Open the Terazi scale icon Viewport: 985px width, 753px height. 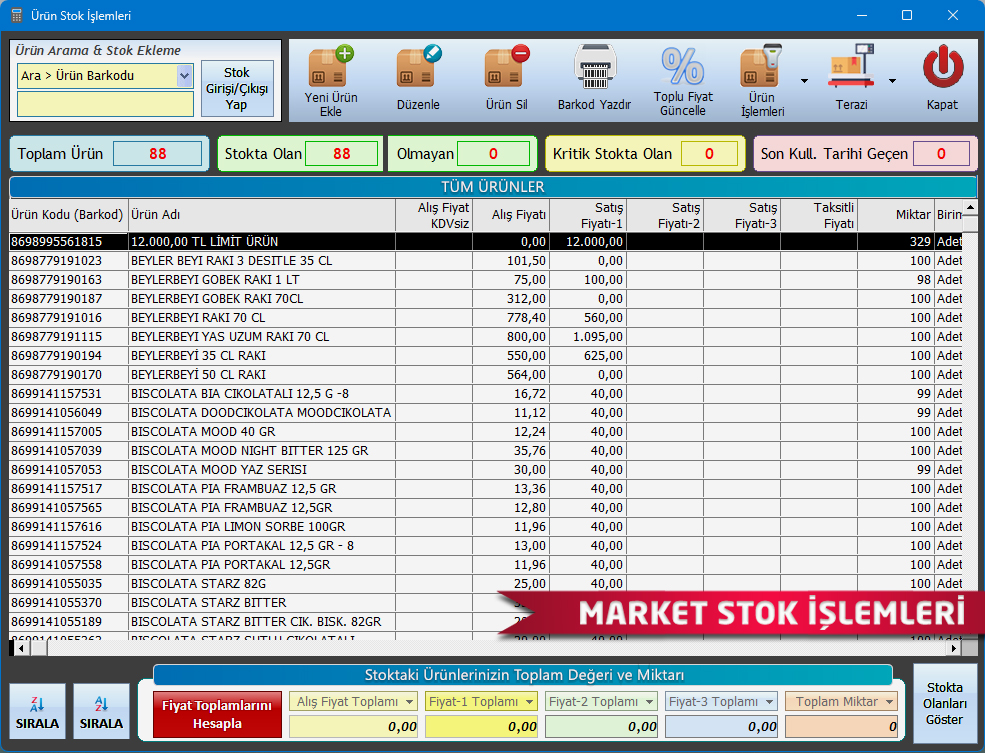851,66
